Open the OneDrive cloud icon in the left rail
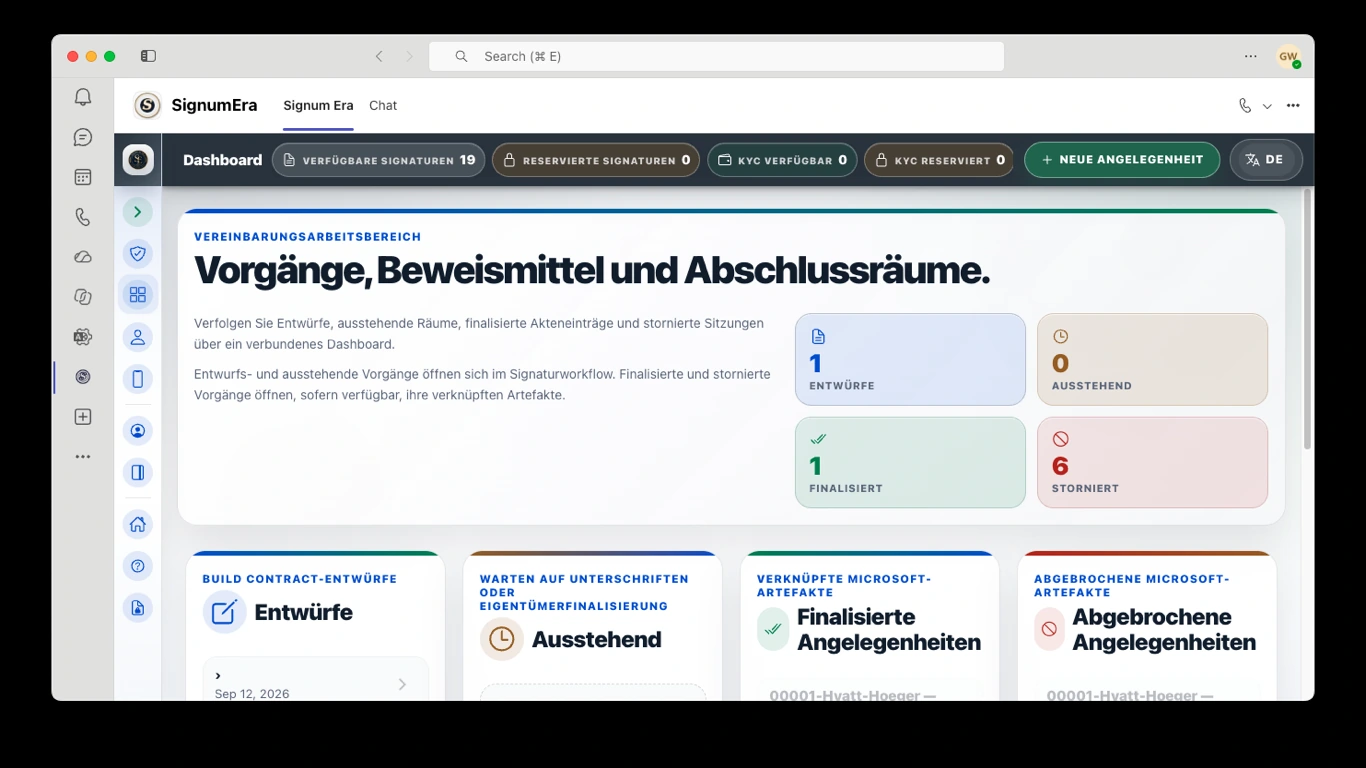Viewport: 1366px width, 768px height. click(83, 257)
